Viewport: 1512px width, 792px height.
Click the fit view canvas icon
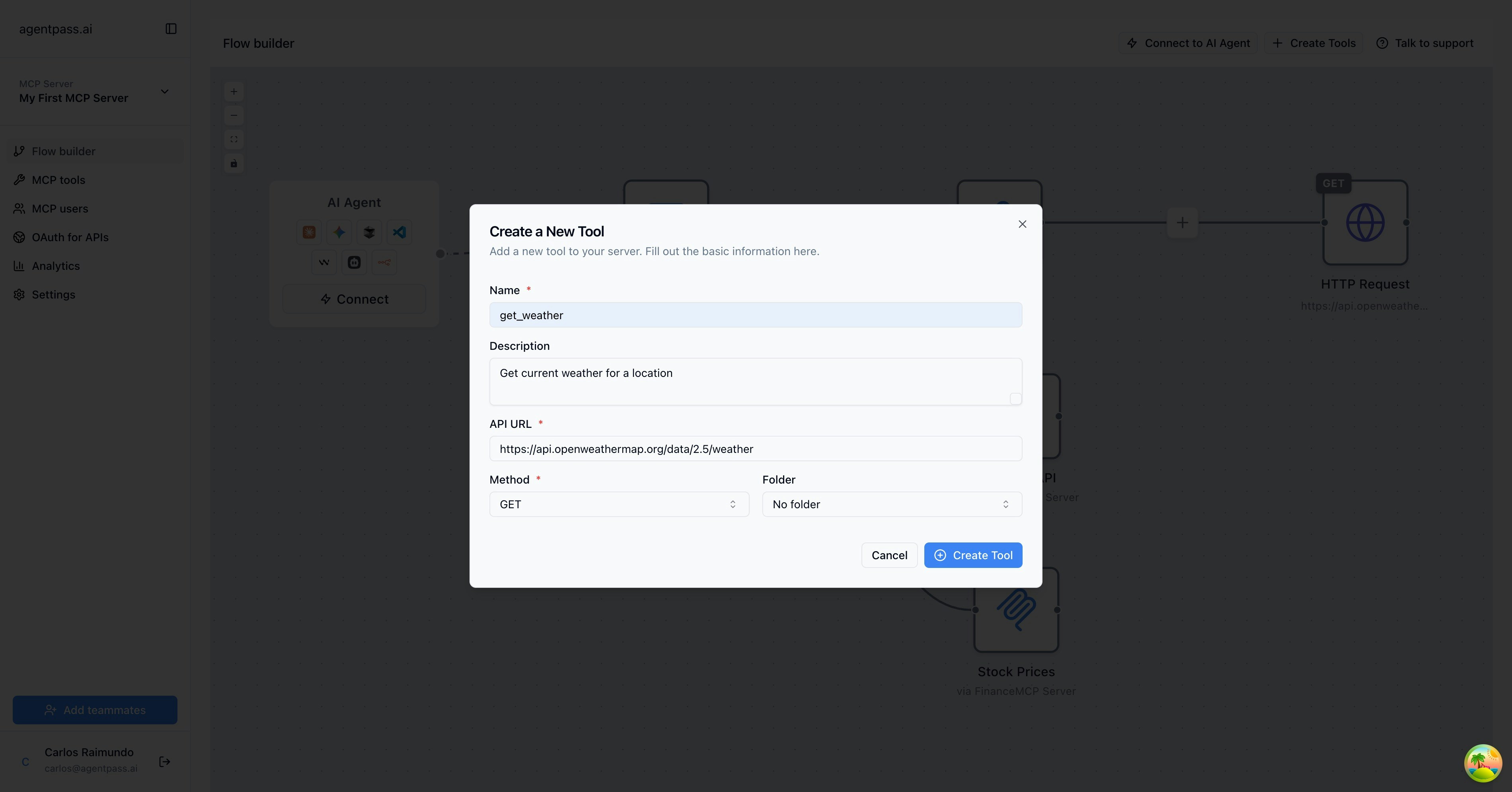pos(234,139)
